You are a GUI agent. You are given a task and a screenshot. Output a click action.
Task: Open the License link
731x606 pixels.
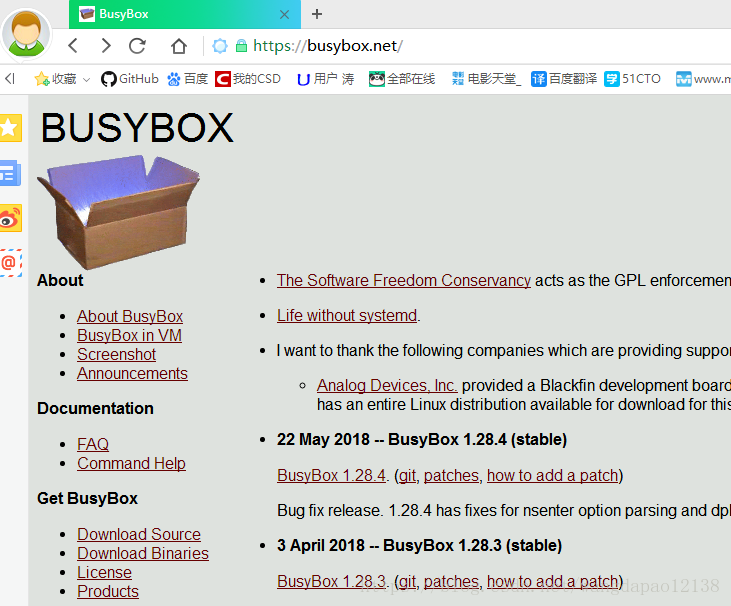104,572
